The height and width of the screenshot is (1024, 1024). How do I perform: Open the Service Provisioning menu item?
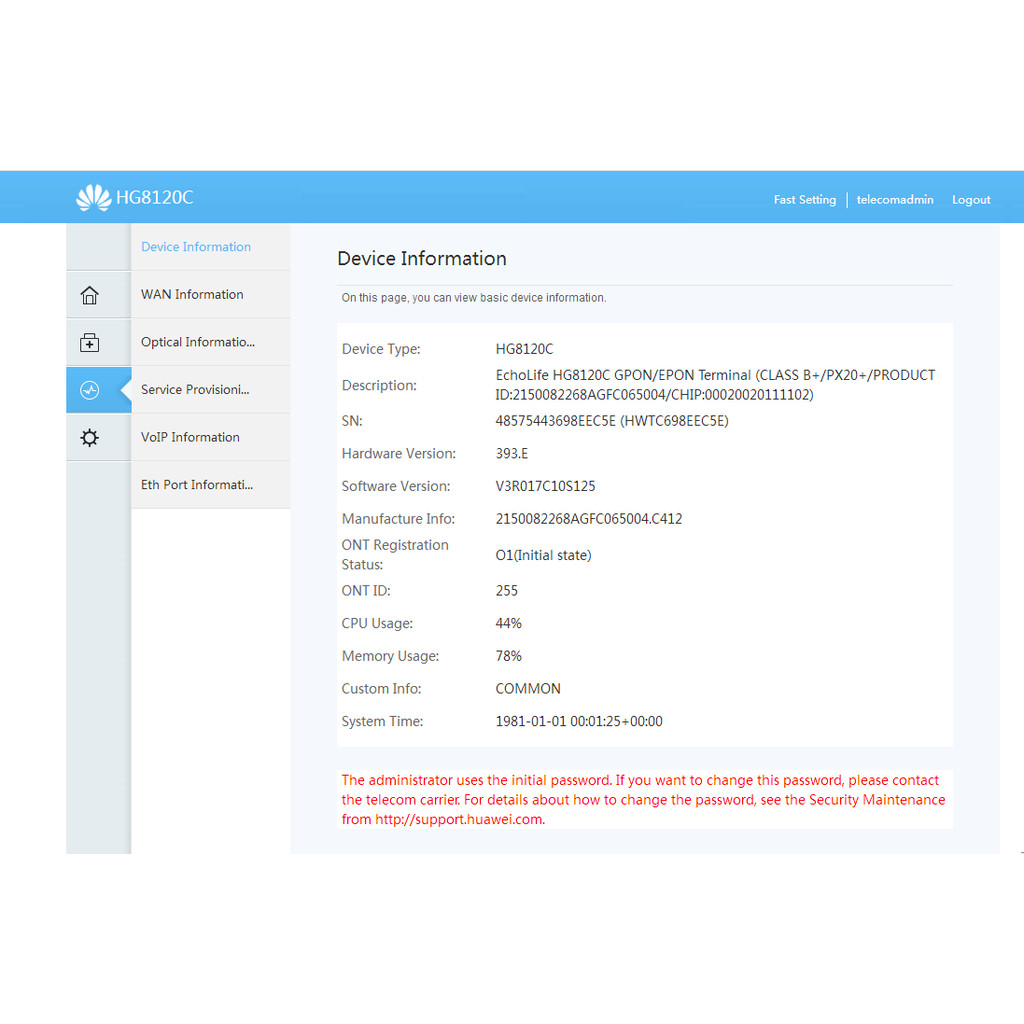(x=195, y=389)
